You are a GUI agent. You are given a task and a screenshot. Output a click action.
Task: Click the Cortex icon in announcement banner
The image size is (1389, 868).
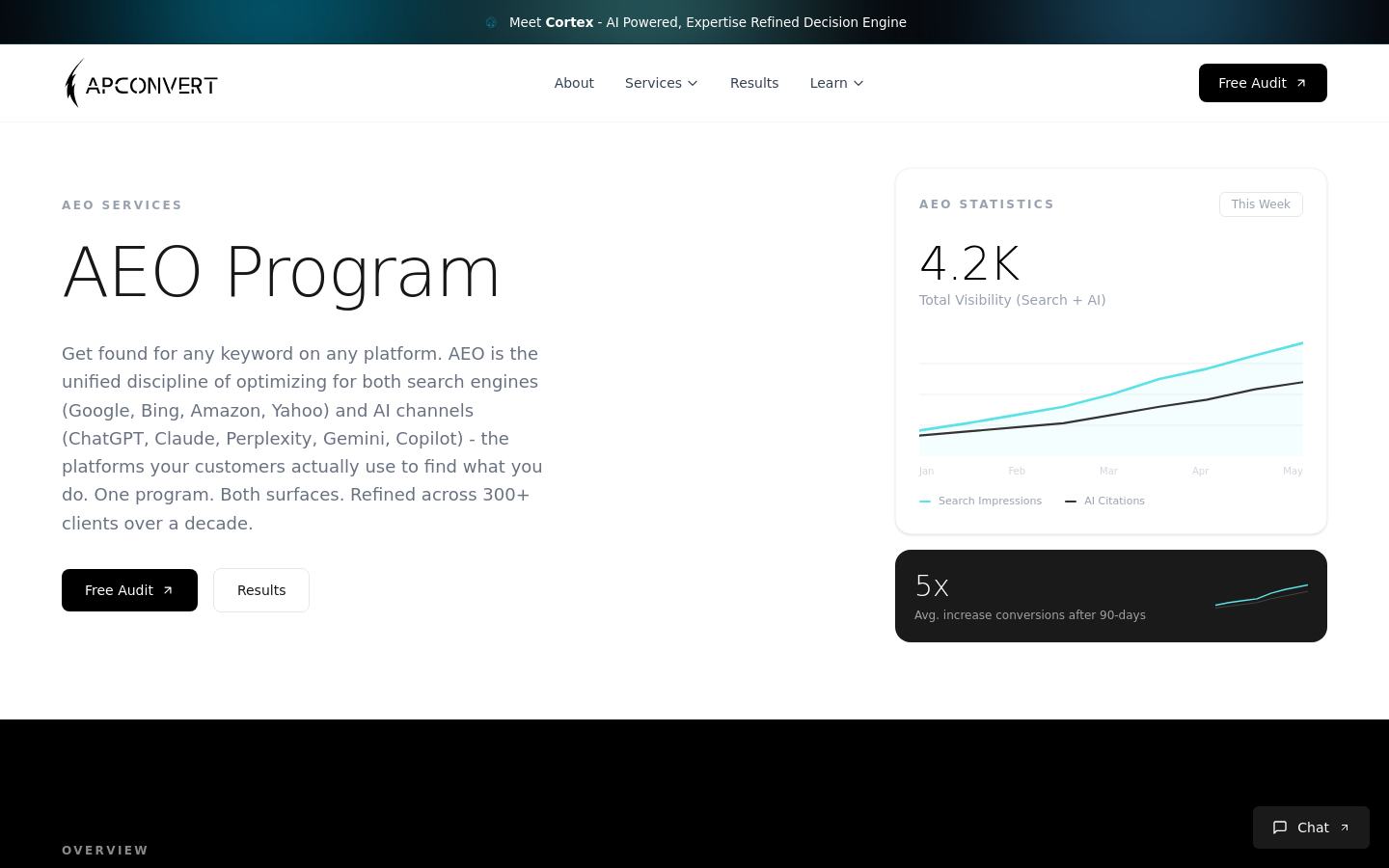491,22
